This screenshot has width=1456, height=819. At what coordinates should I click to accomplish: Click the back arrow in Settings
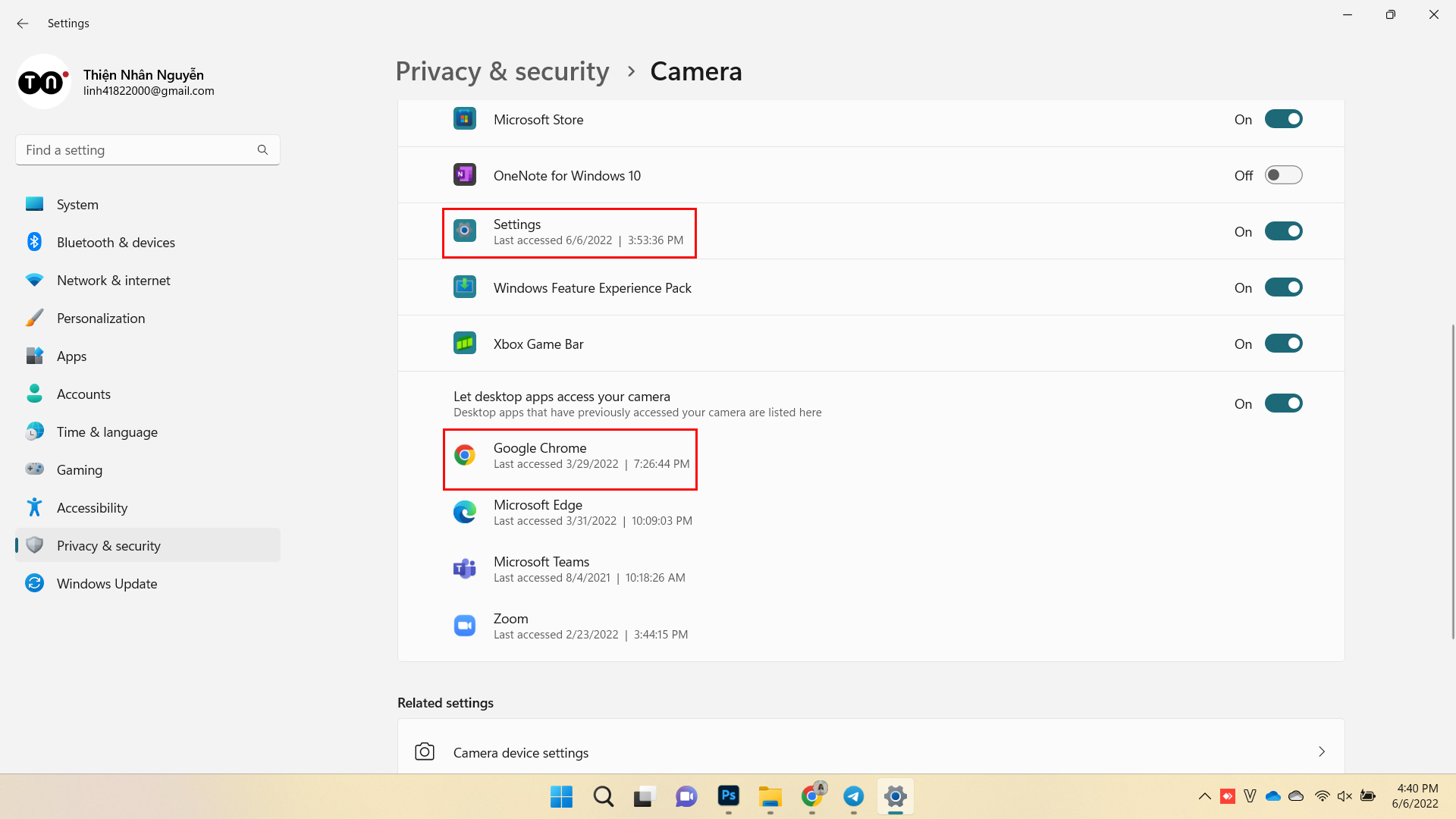tap(22, 24)
